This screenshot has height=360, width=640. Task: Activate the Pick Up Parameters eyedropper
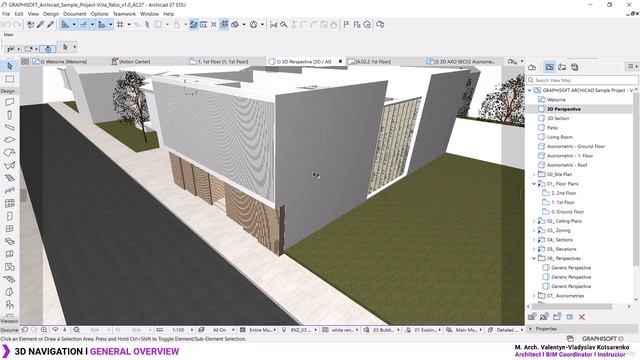click(x=40, y=25)
